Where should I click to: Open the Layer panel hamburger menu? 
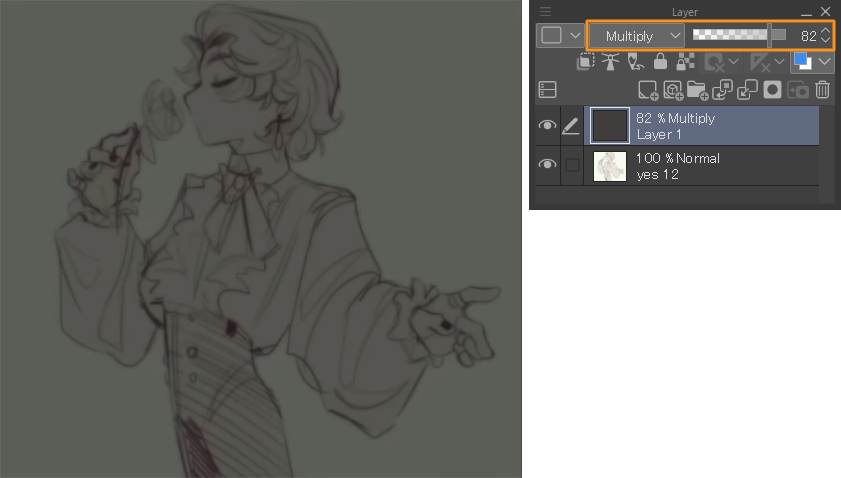click(545, 11)
